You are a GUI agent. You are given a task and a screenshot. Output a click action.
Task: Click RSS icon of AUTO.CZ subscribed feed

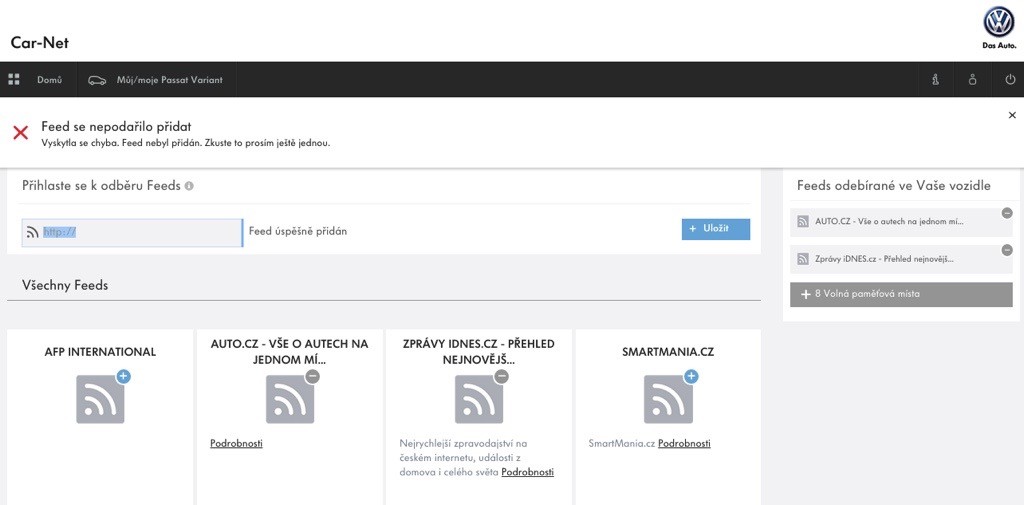coord(803,222)
